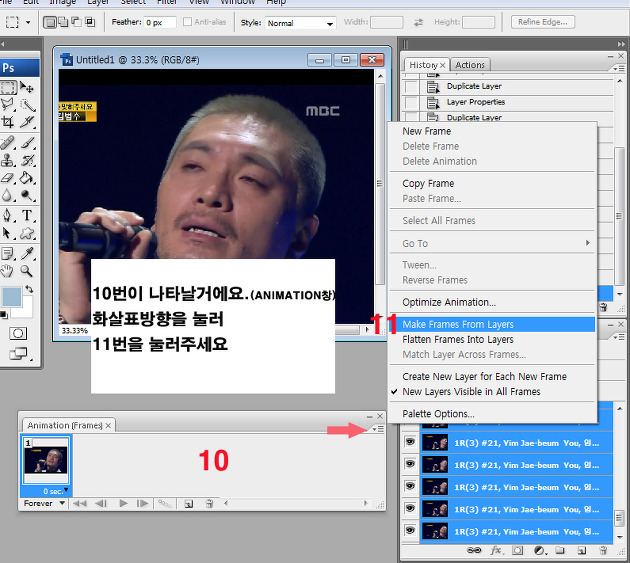Select the Polygonal Lasso tool

pos(8,104)
